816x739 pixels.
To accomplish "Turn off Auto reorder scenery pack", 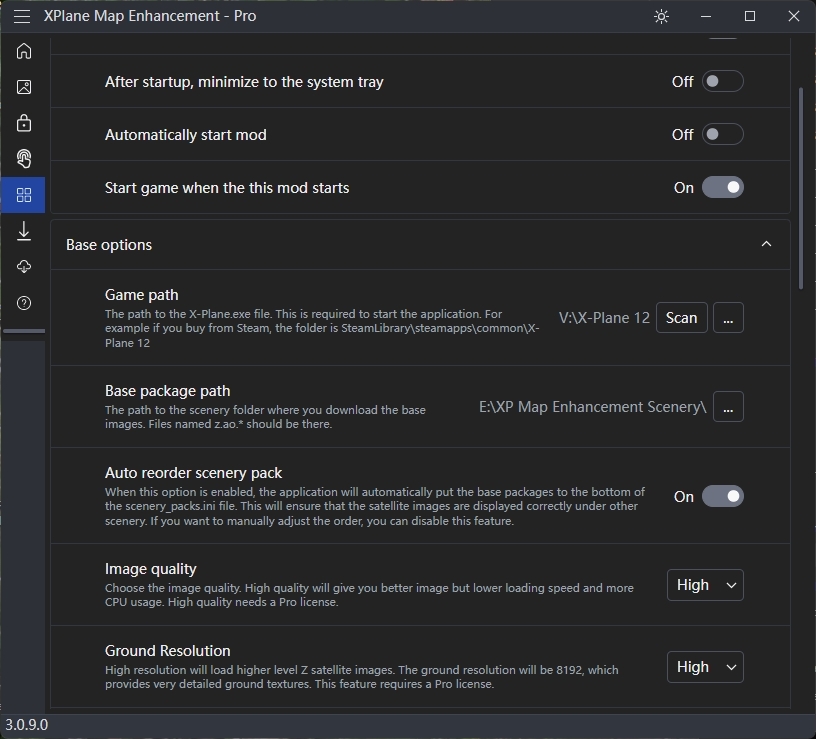I will (722, 497).
